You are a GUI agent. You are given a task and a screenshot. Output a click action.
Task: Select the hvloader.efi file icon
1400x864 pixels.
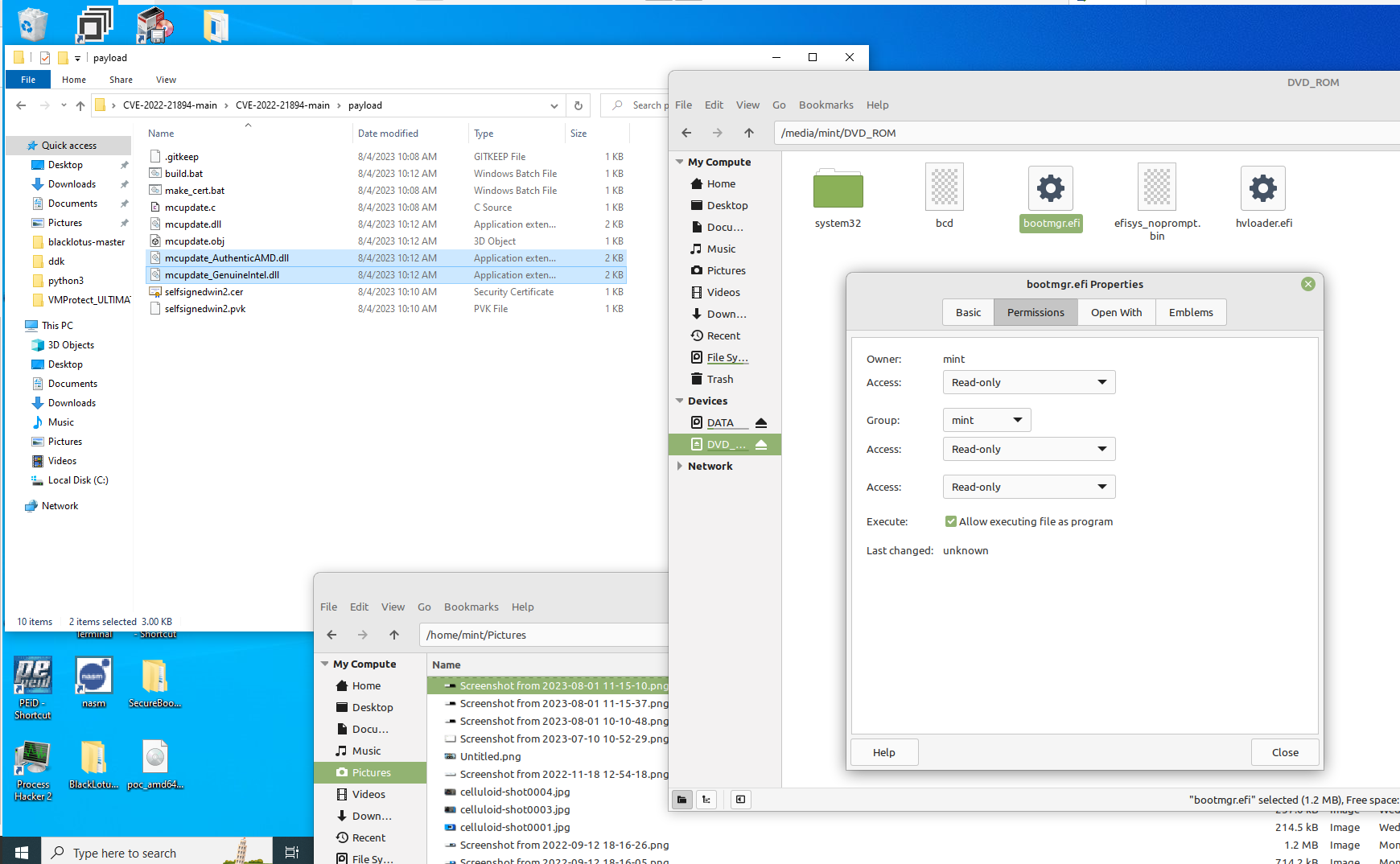[x=1262, y=187]
